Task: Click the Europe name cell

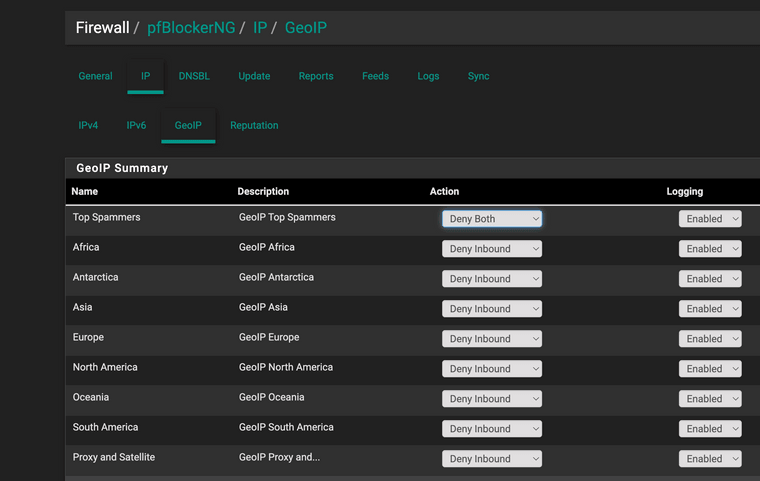Action: tap(88, 337)
